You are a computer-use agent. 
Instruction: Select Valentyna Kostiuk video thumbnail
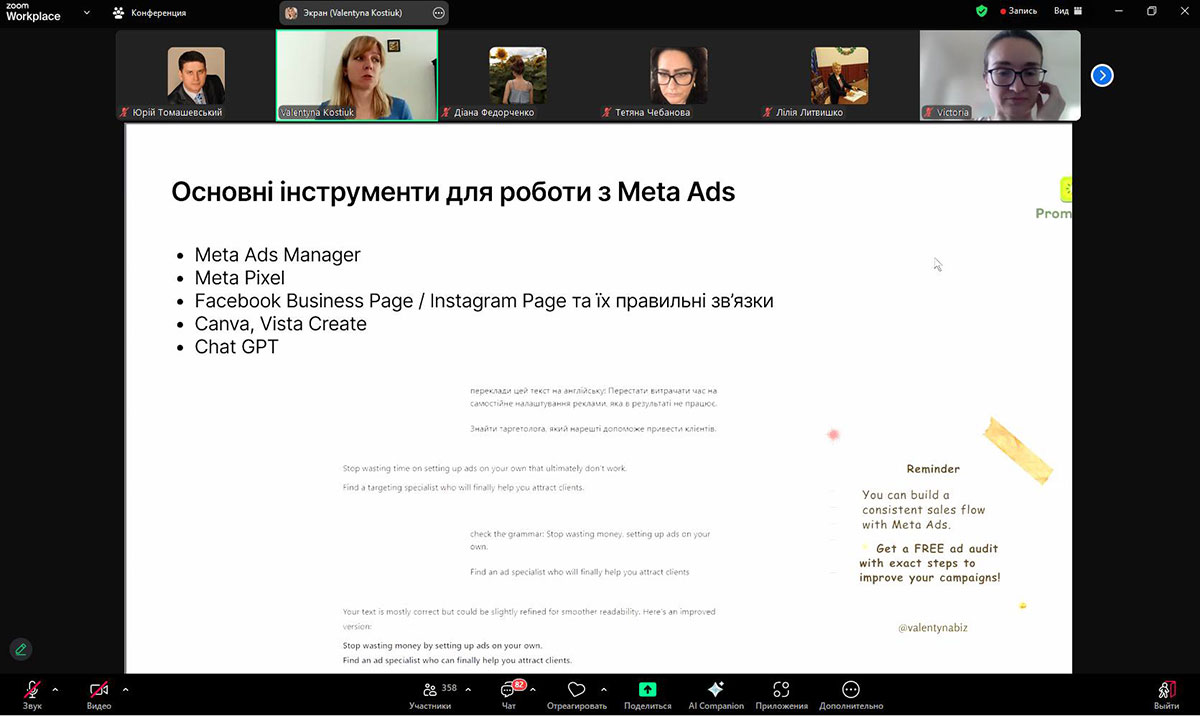coord(357,76)
